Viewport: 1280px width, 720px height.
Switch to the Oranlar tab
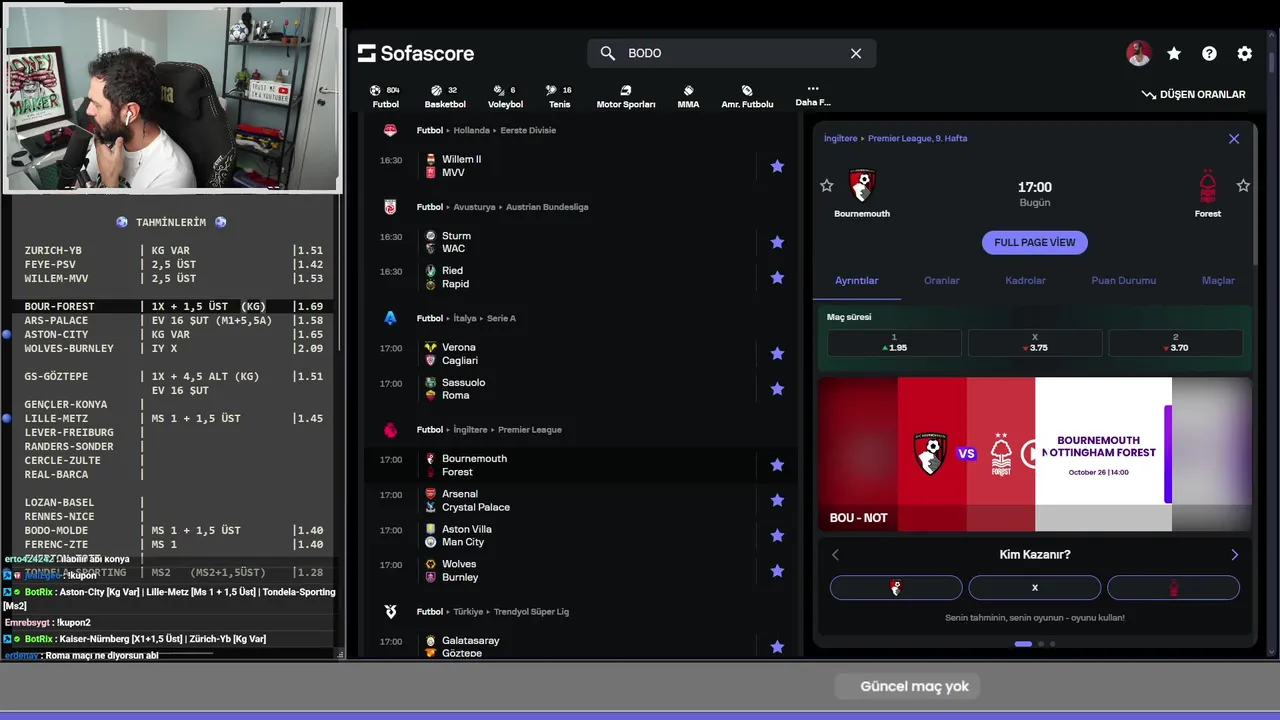(941, 281)
